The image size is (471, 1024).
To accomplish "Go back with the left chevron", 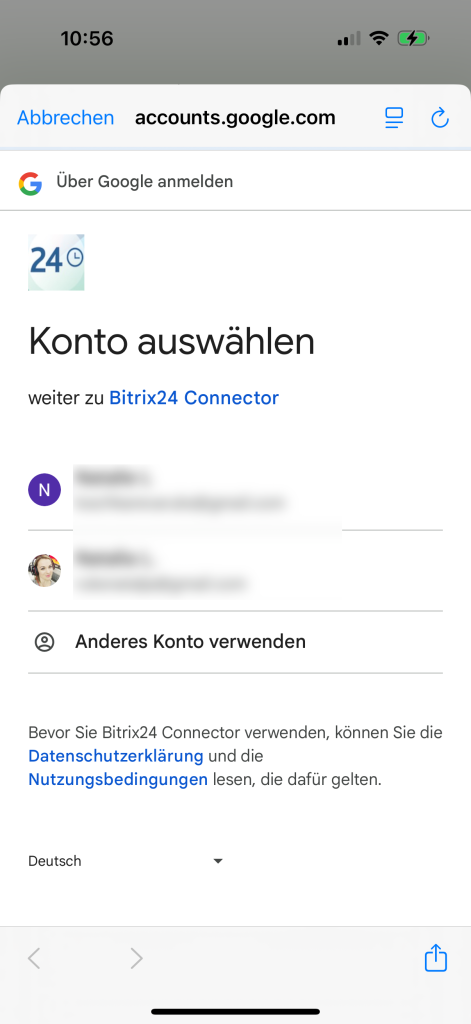I will coord(35,958).
